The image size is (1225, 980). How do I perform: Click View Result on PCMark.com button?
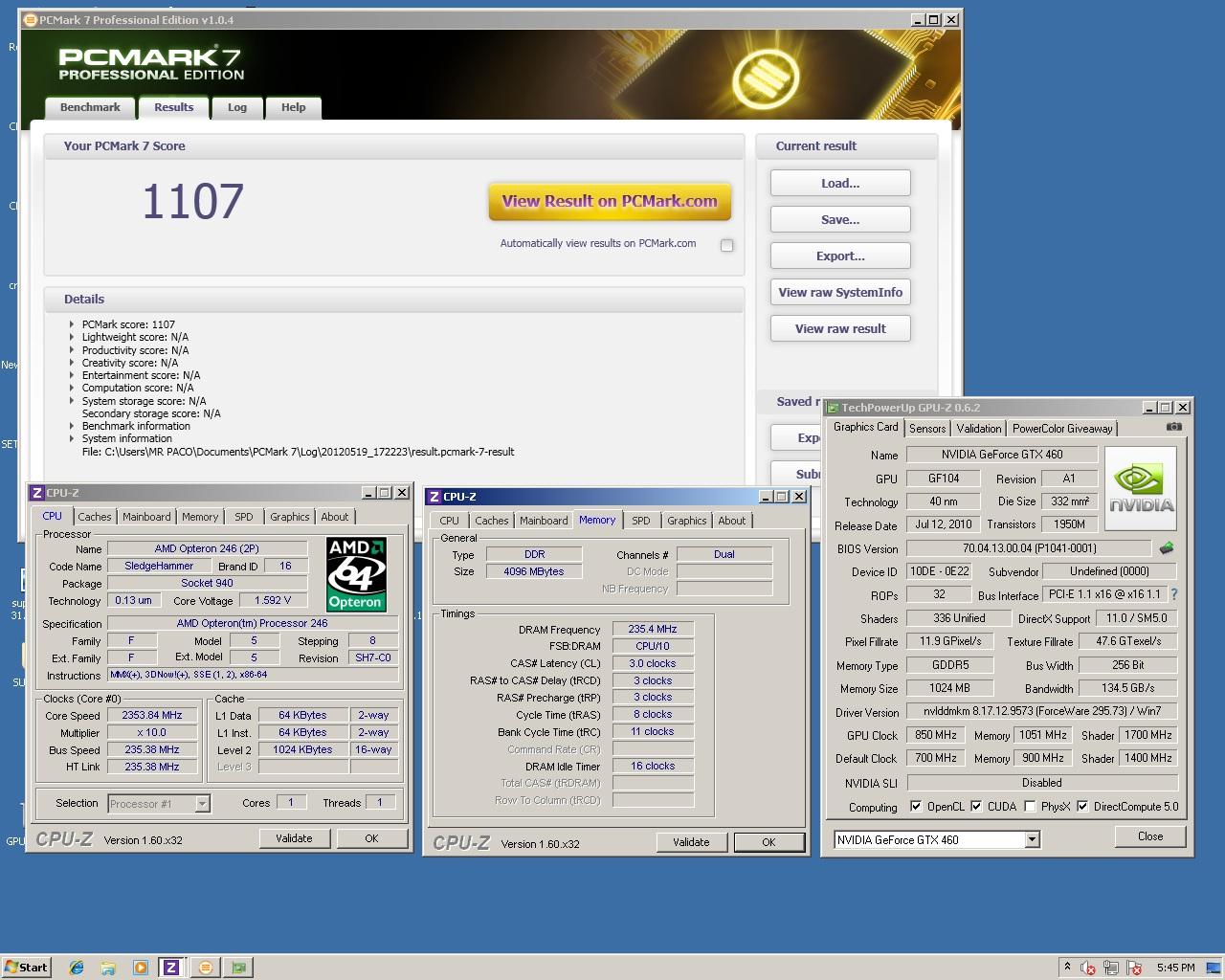610,201
